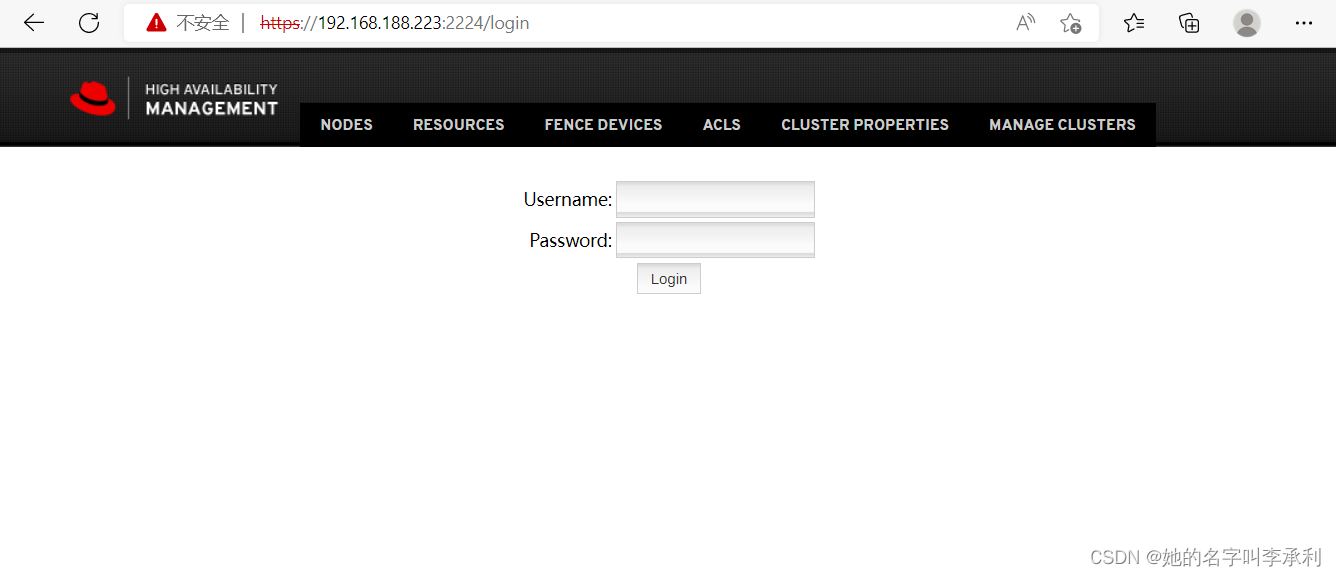Select the ACLS tab
Viewport: 1336px width, 577px height.
click(722, 125)
